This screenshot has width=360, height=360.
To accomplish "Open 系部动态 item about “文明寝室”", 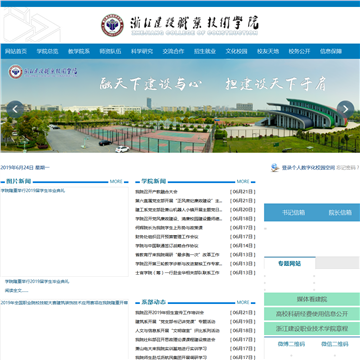I will click(177, 331).
